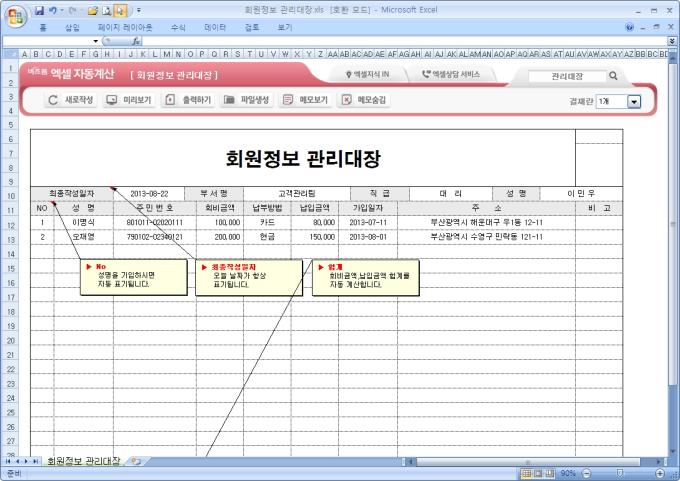Click the red X icon on 메모숨김
This screenshot has height=481, width=680.
(x=346, y=100)
